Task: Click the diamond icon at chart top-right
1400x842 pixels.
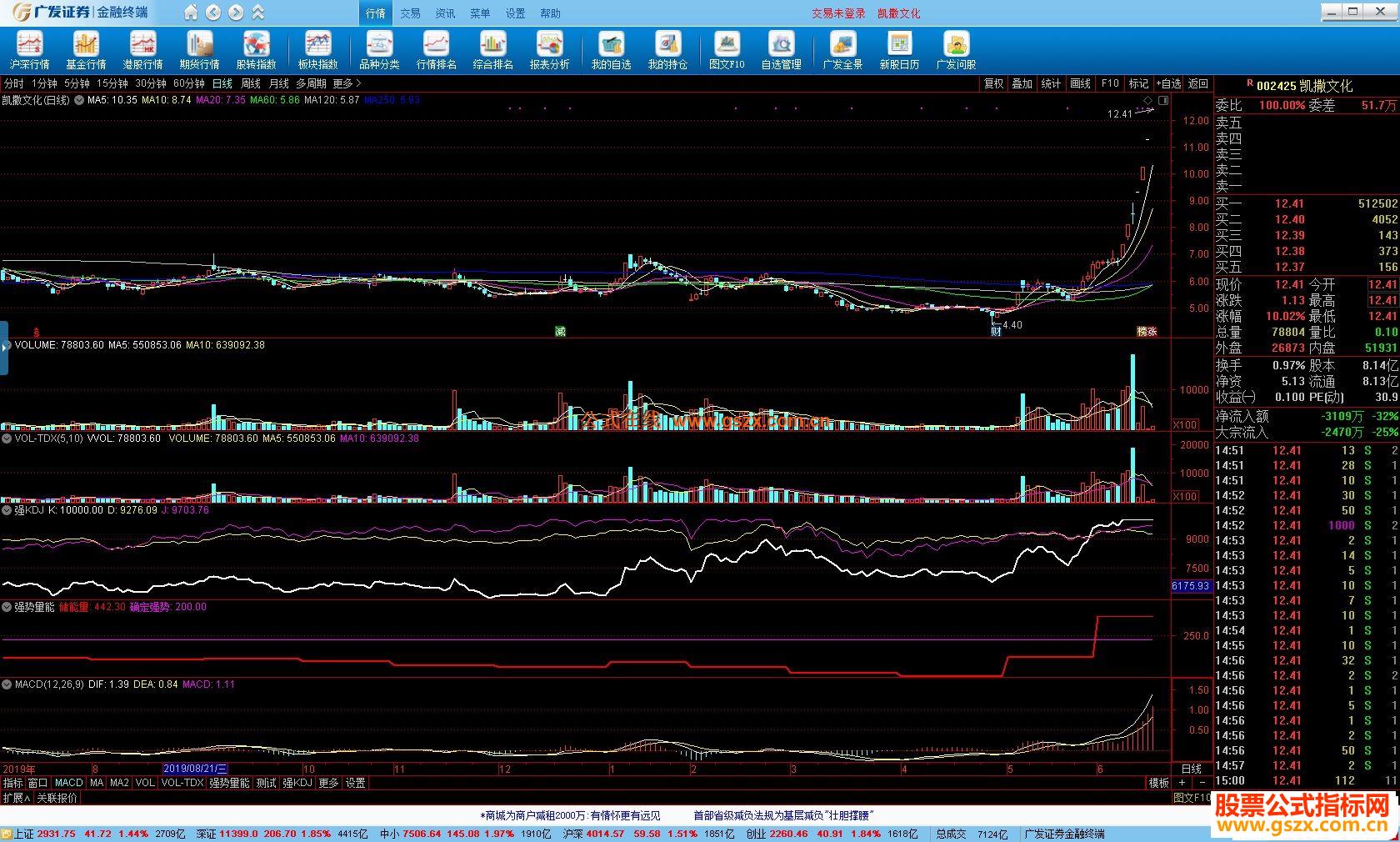Action: (x=1147, y=100)
